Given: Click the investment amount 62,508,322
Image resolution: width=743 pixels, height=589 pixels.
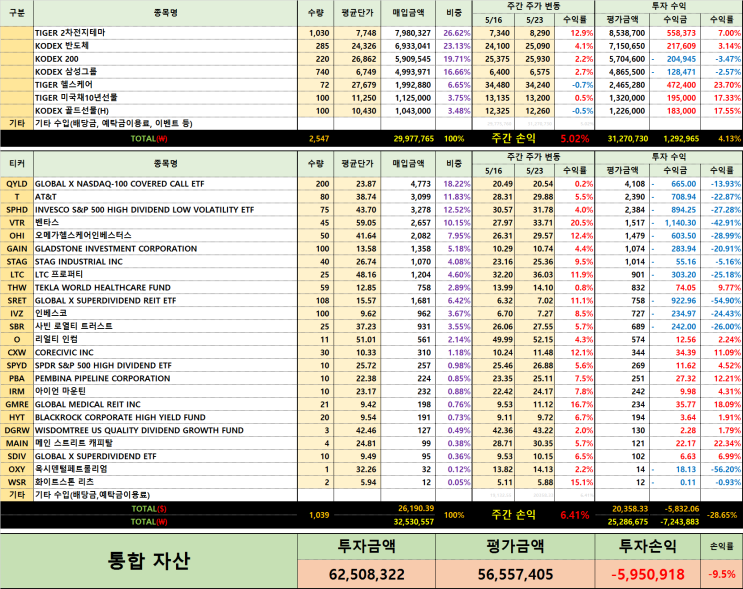Looking at the screenshot, I should tap(367, 574).
